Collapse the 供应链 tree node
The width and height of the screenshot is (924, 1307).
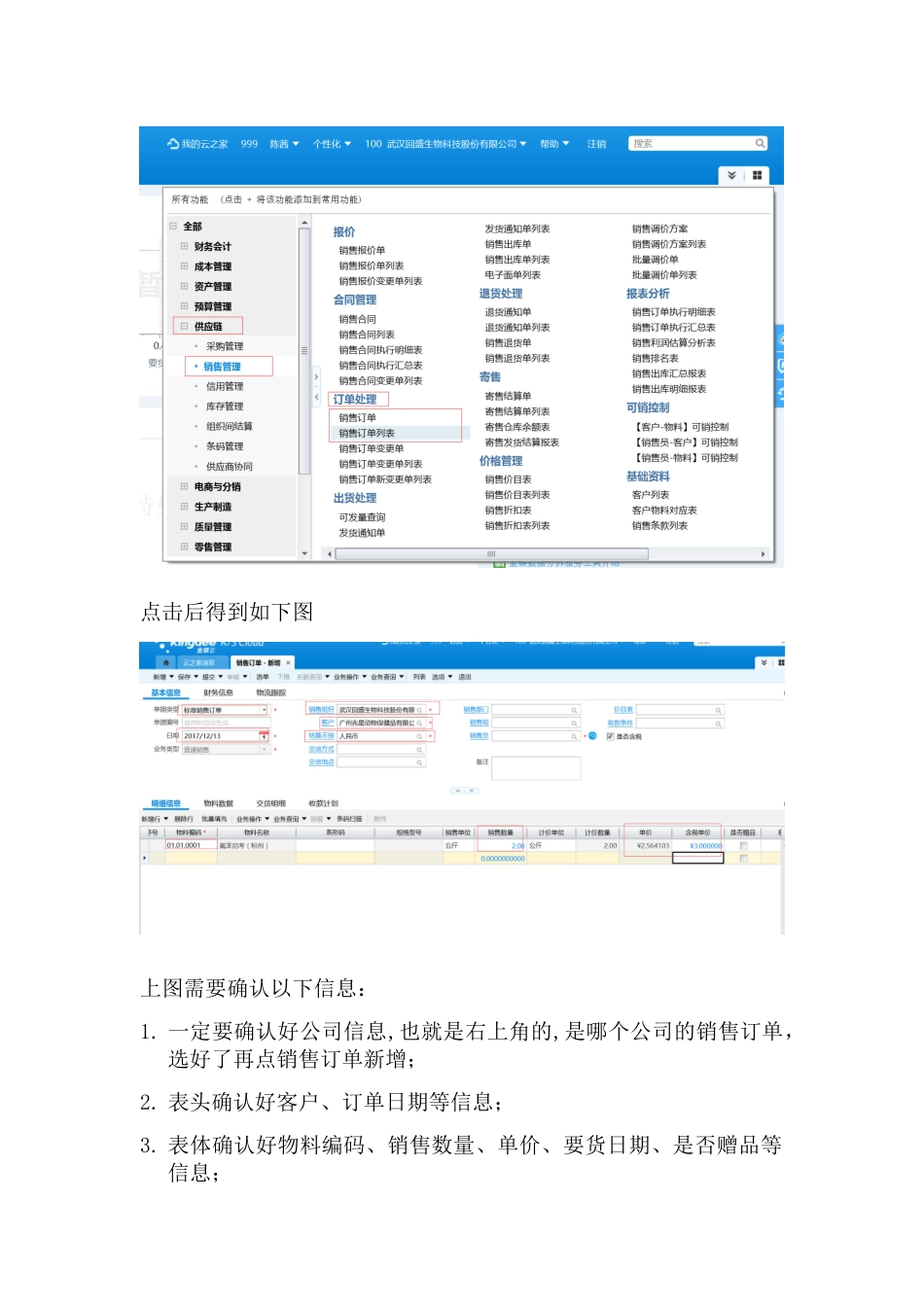[x=184, y=327]
